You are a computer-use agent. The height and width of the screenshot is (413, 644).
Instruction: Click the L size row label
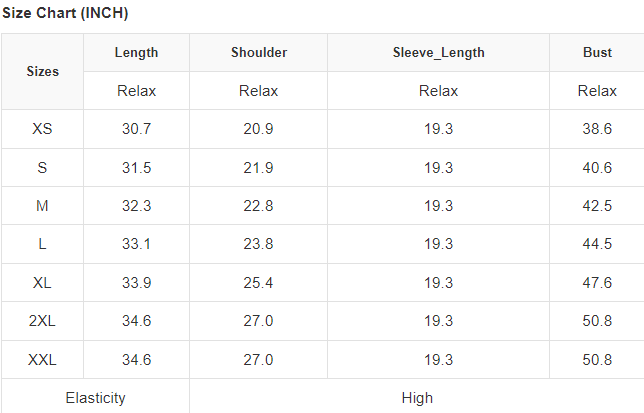[x=42, y=244]
